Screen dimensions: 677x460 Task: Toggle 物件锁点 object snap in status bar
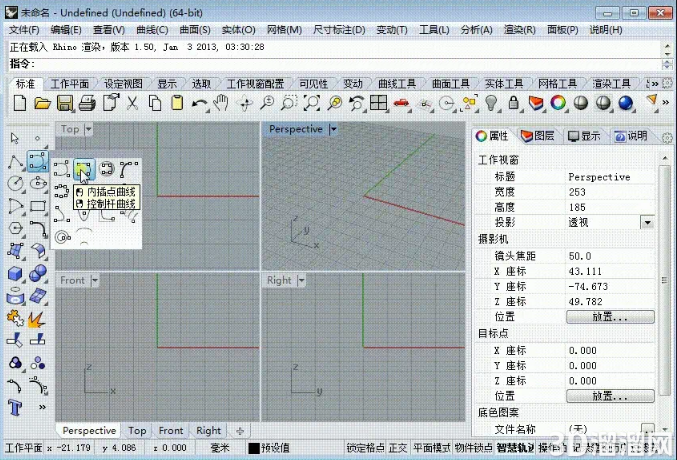(x=473, y=448)
